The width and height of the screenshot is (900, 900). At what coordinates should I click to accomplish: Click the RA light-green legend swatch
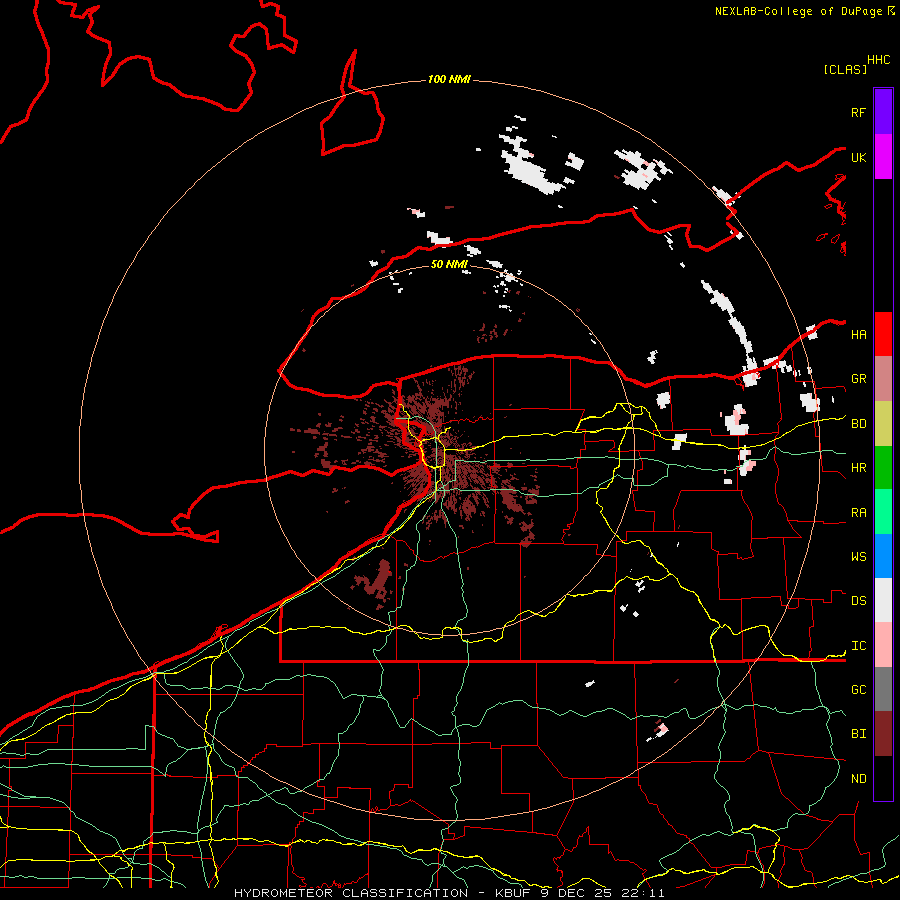(883, 512)
